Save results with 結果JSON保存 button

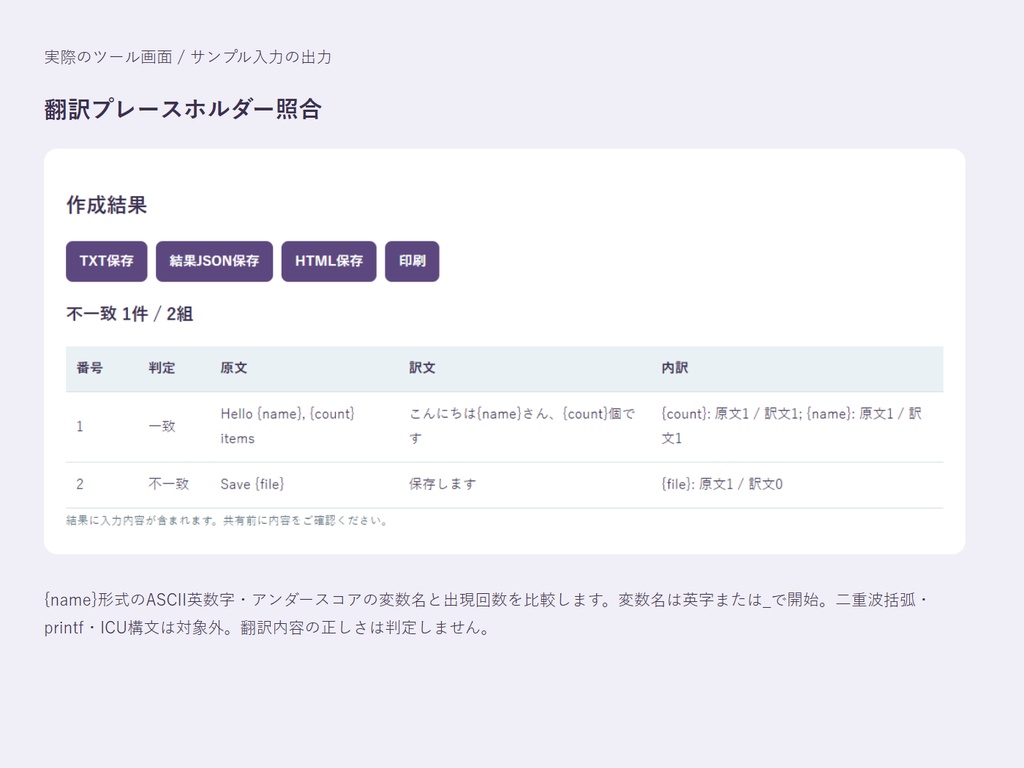214,261
